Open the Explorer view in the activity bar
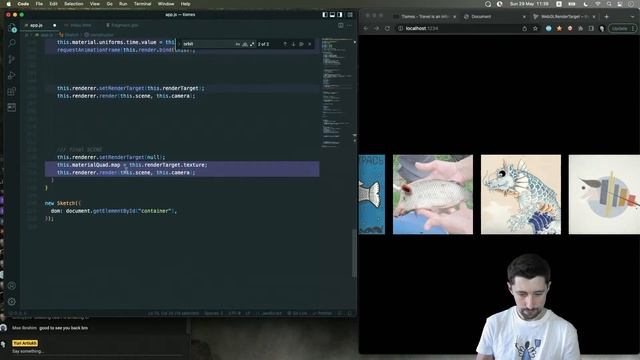 point(12,28)
